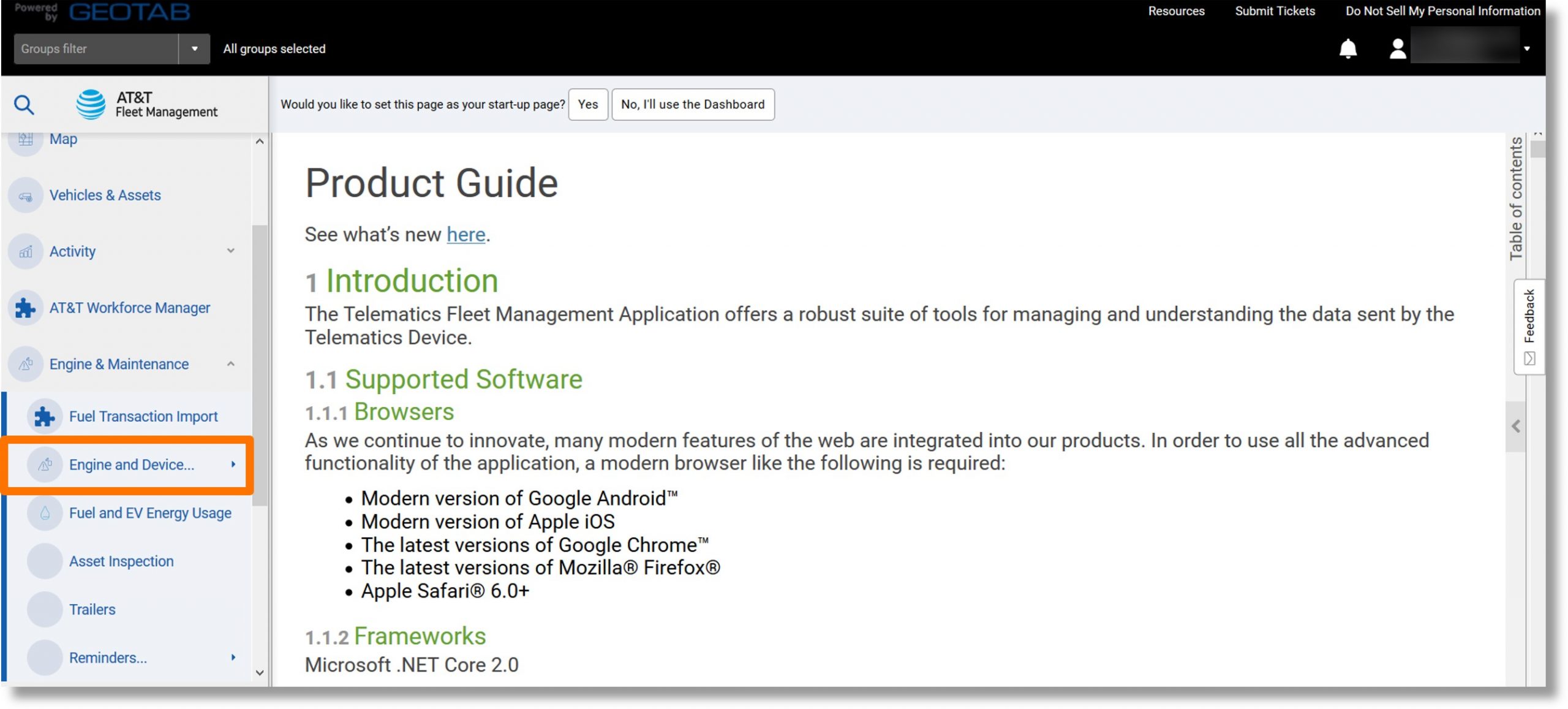Expand the Reminders submenu arrow

[x=233, y=658]
